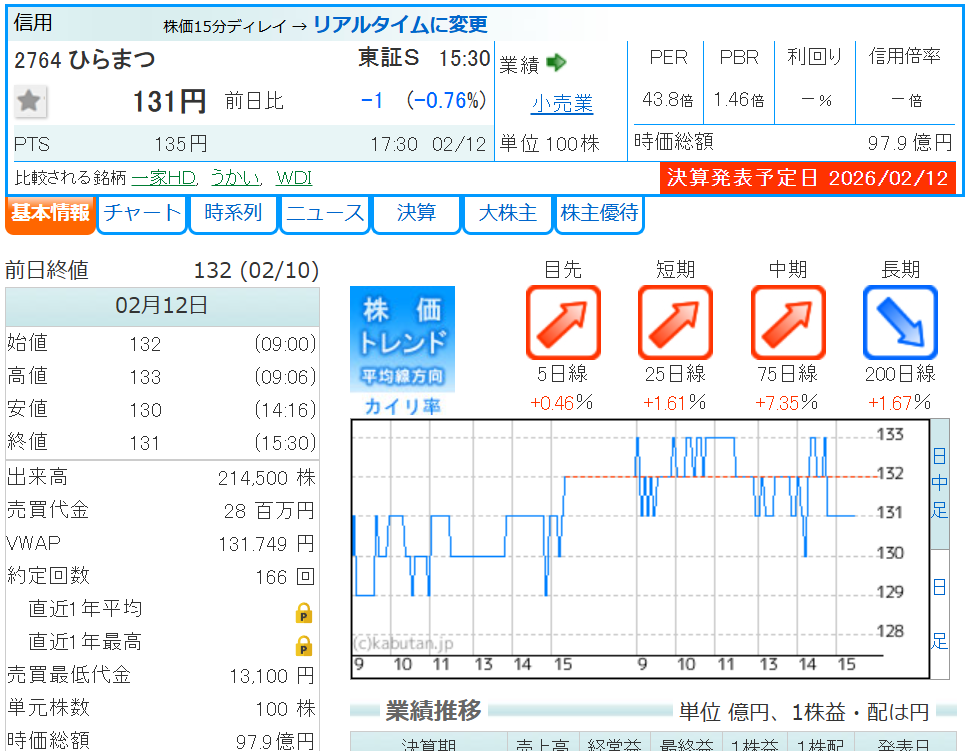
Task: Click the 高値 133 row
Action: tap(162, 376)
